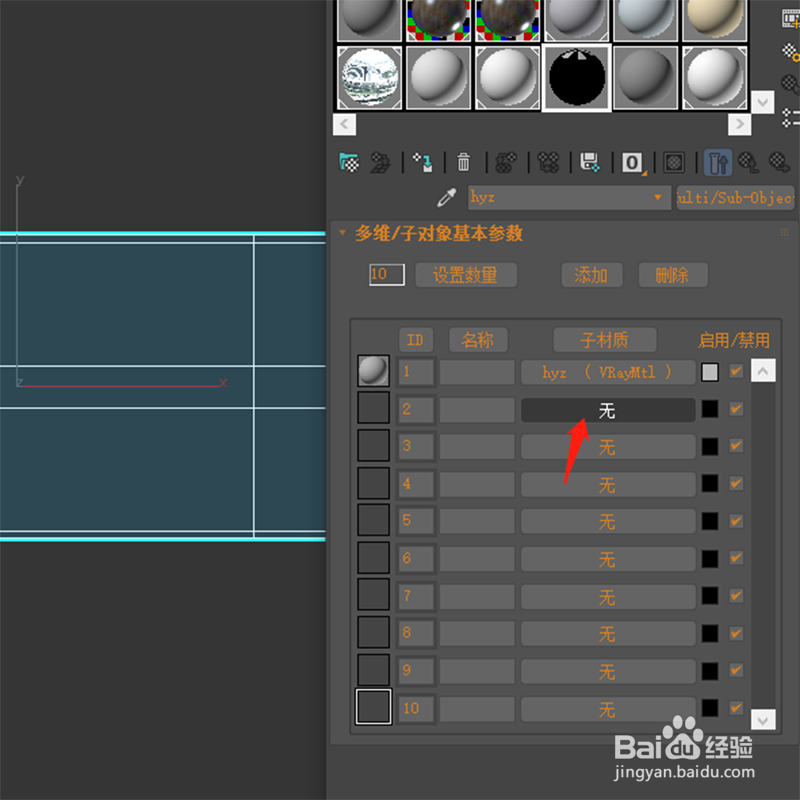Click the name field for ID 7

coord(477,596)
